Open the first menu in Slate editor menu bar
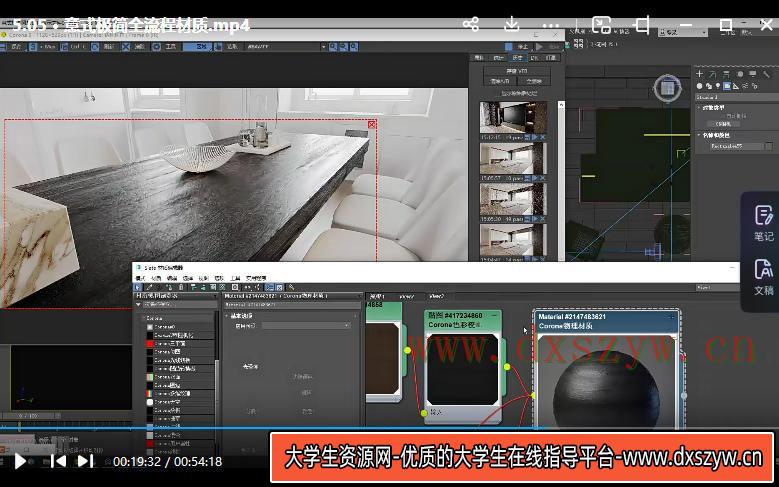This screenshot has height=487, width=779. pyautogui.click(x=141, y=278)
